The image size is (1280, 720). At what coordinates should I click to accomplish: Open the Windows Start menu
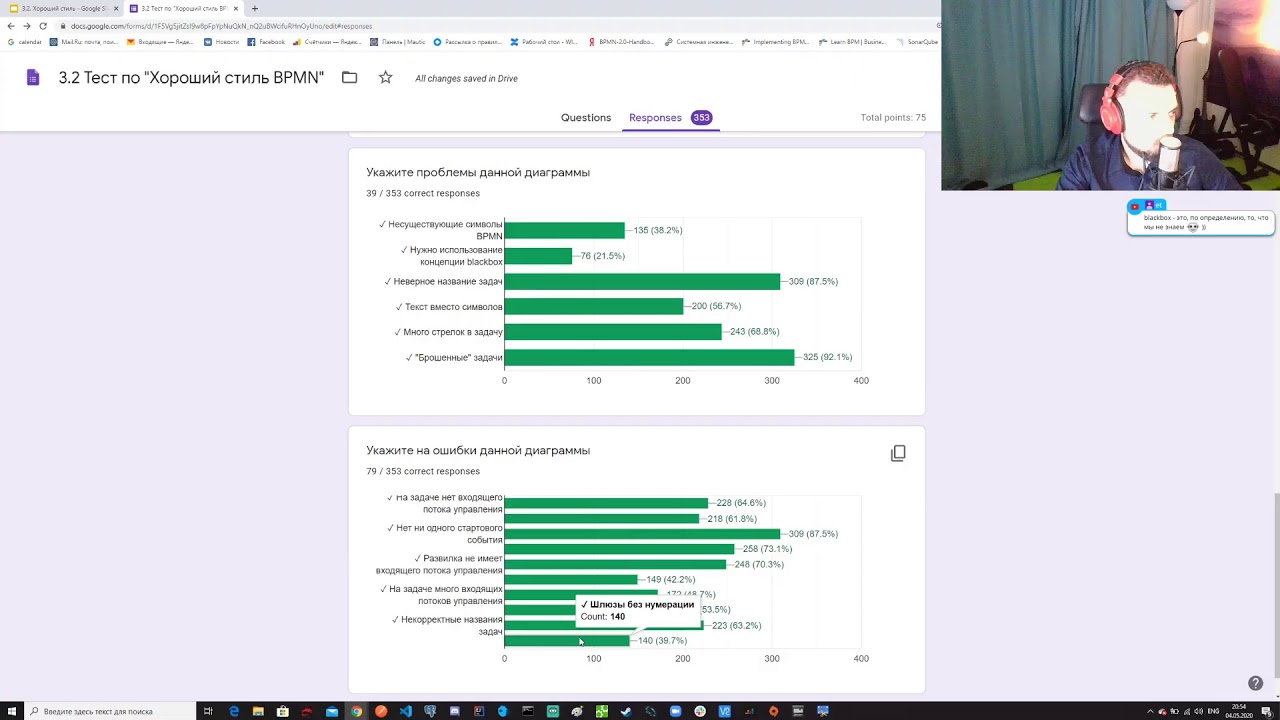point(10,711)
